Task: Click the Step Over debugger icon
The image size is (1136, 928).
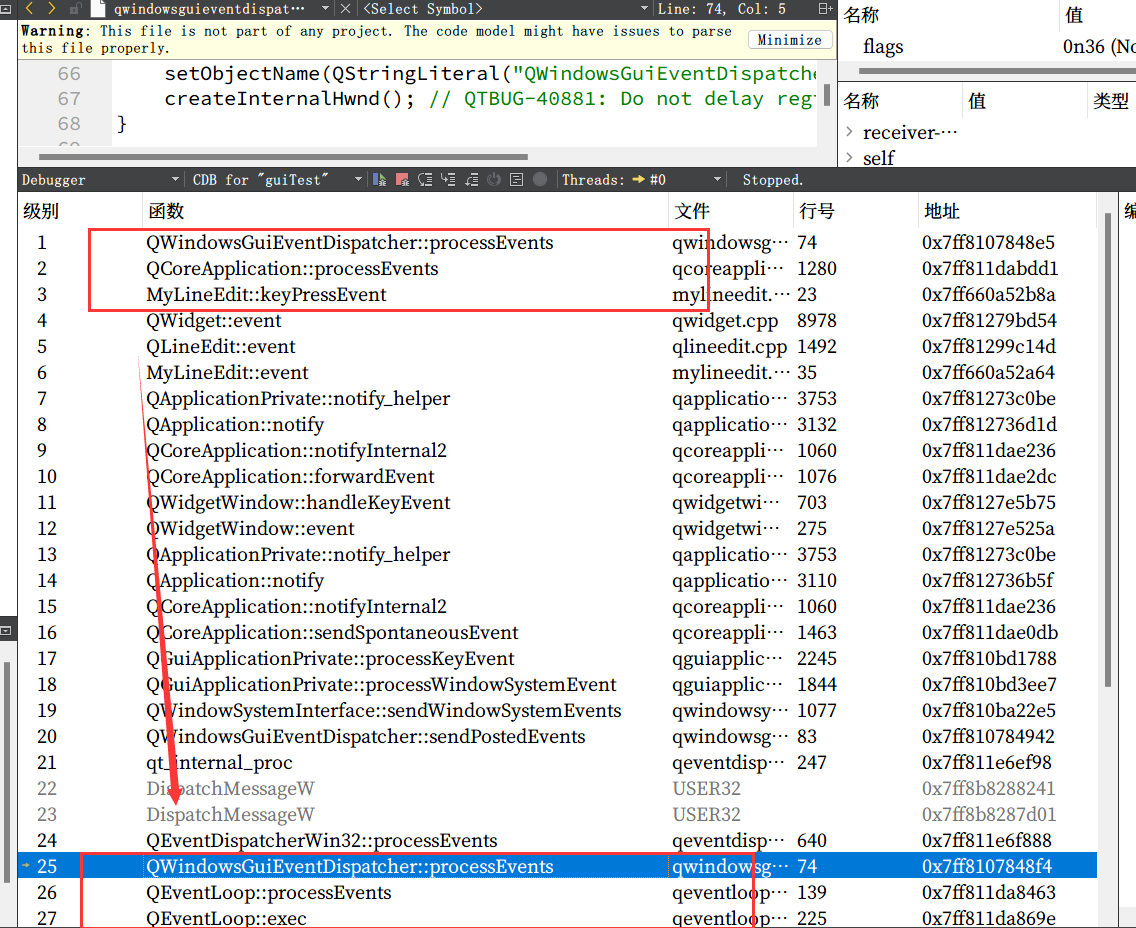Action: [425, 180]
